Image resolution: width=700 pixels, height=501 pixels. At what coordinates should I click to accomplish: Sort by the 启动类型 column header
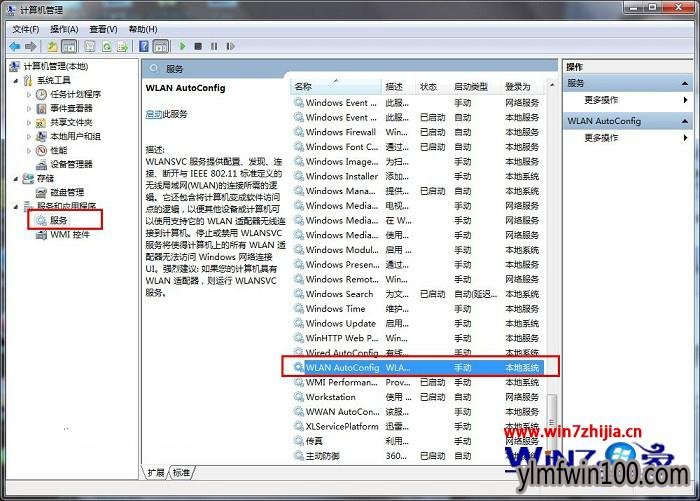476,87
